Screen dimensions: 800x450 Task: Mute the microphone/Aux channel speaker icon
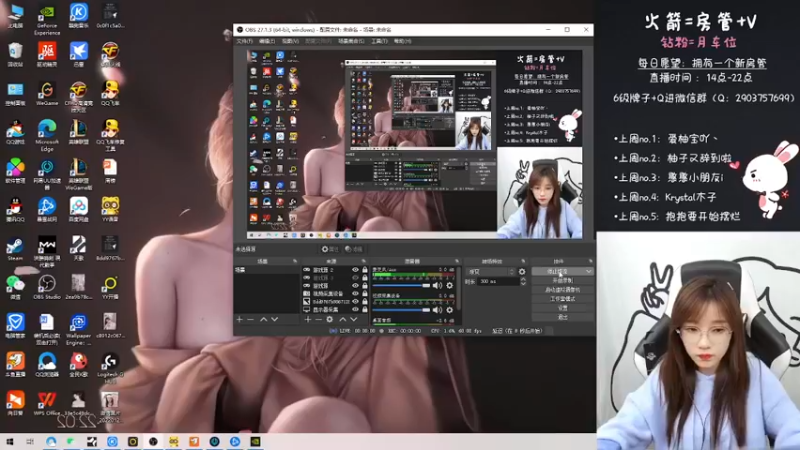[437, 286]
